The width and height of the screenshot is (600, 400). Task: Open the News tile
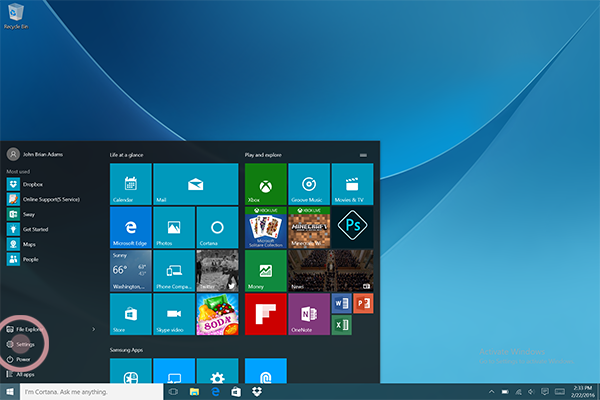(x=331, y=271)
